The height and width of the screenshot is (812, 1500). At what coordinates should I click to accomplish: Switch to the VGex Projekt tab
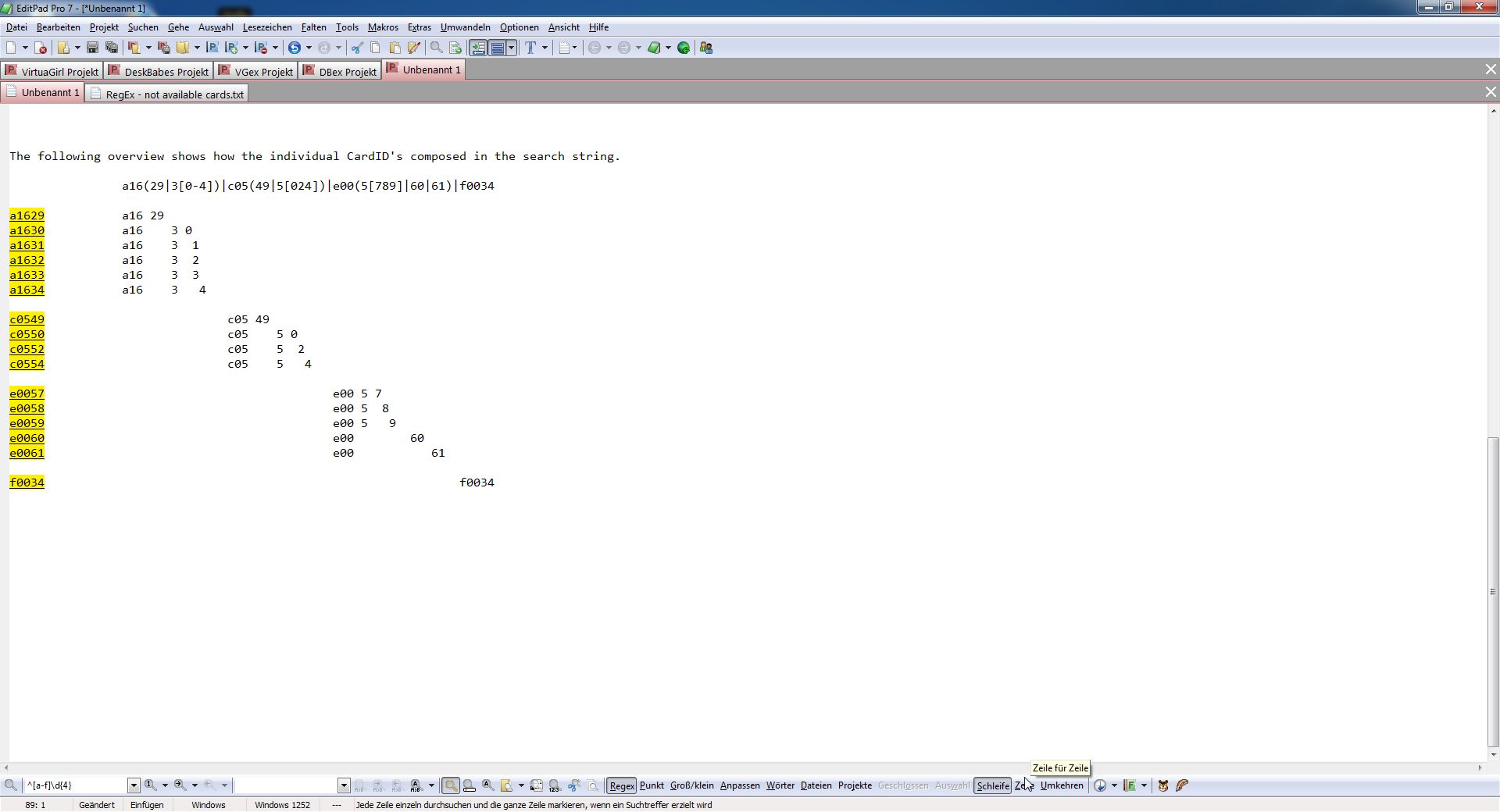click(x=257, y=72)
